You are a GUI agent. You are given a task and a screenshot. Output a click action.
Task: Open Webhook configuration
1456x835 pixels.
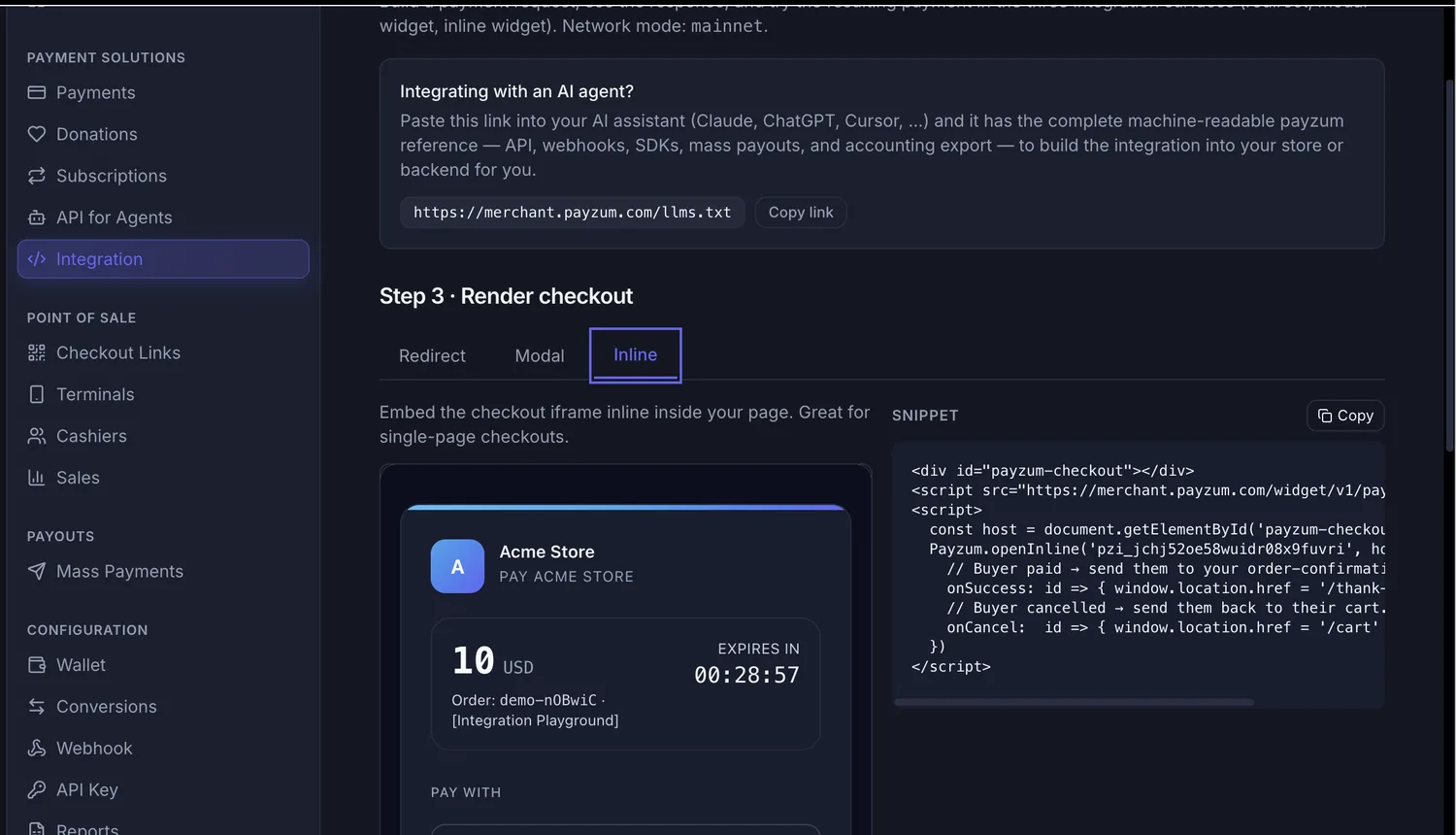[163, 749]
